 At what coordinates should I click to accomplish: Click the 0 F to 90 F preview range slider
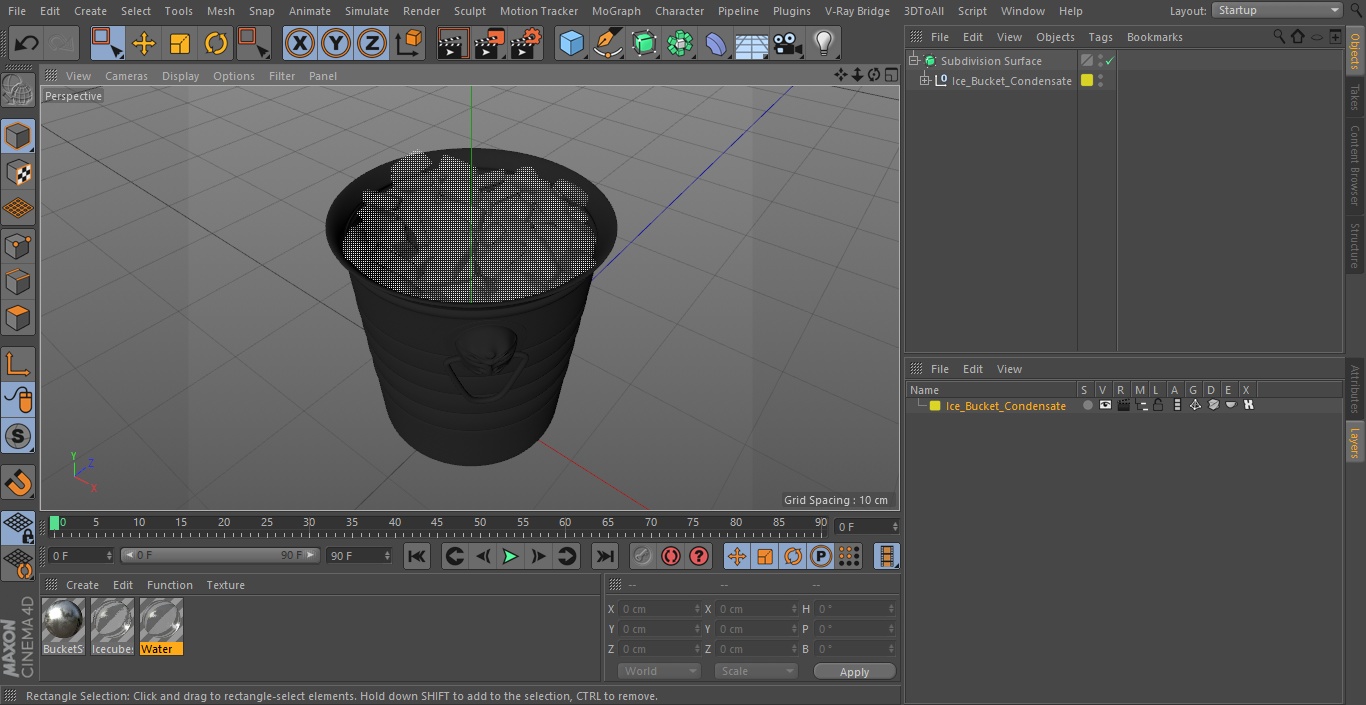tap(219, 555)
